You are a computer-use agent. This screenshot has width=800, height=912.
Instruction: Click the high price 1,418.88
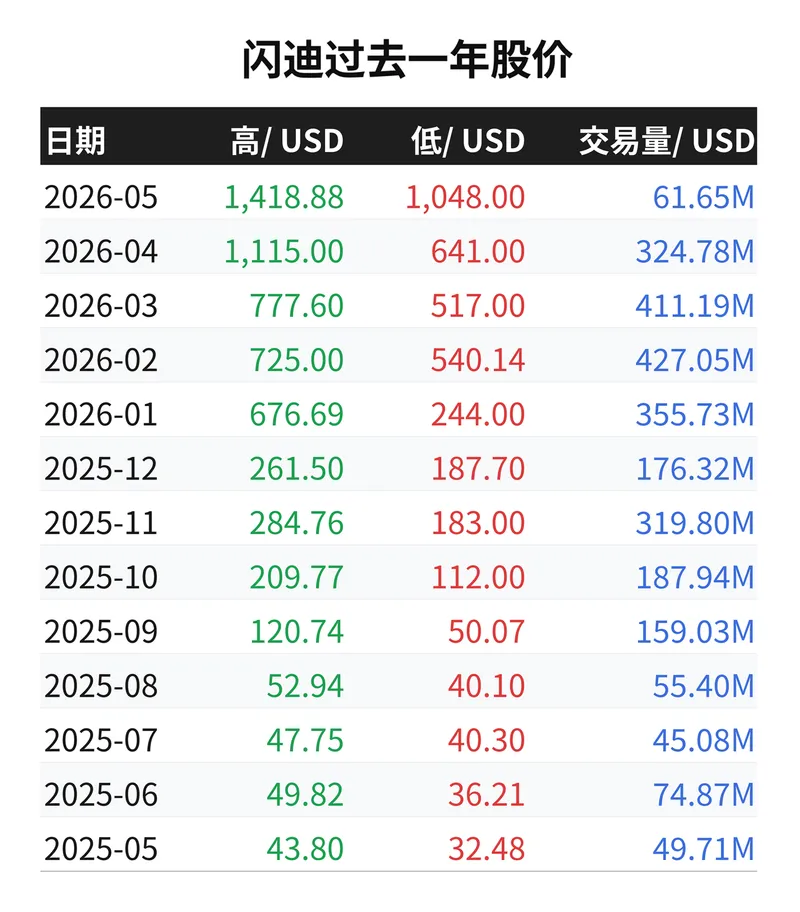click(284, 197)
